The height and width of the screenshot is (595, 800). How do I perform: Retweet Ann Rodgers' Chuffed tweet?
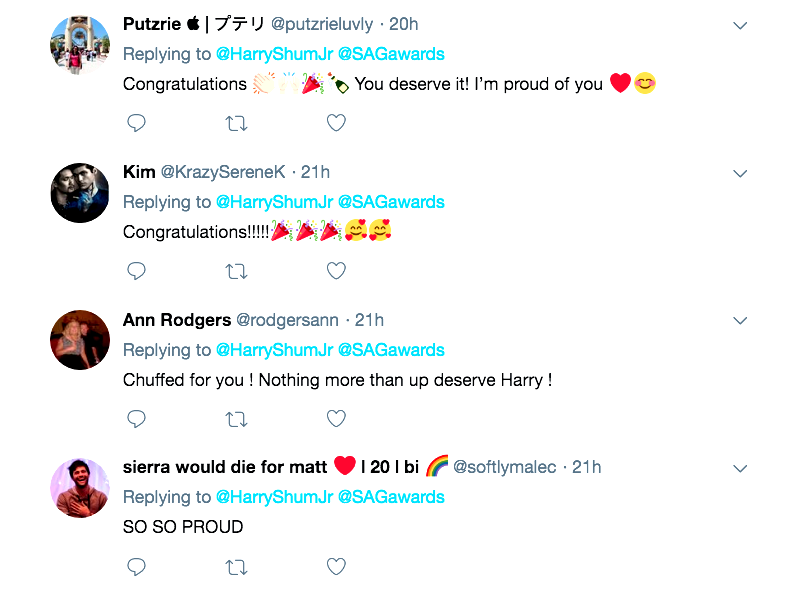(x=237, y=419)
